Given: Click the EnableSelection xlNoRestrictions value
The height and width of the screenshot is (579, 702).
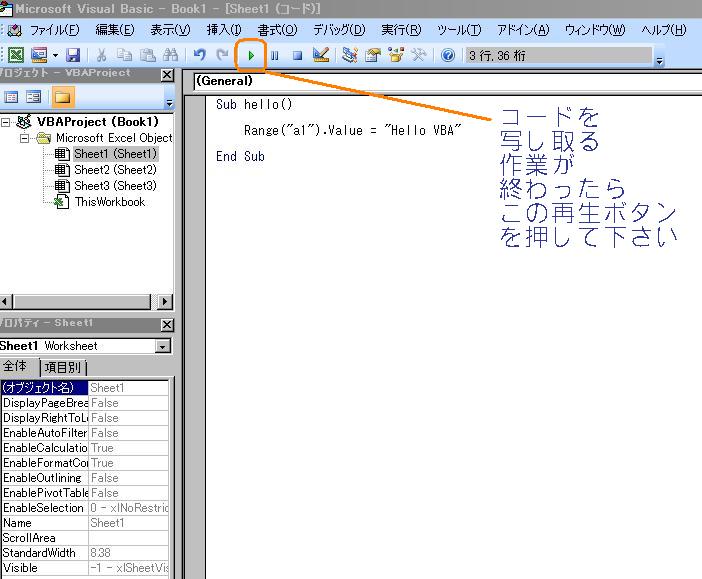Looking at the screenshot, I should coord(128,508).
